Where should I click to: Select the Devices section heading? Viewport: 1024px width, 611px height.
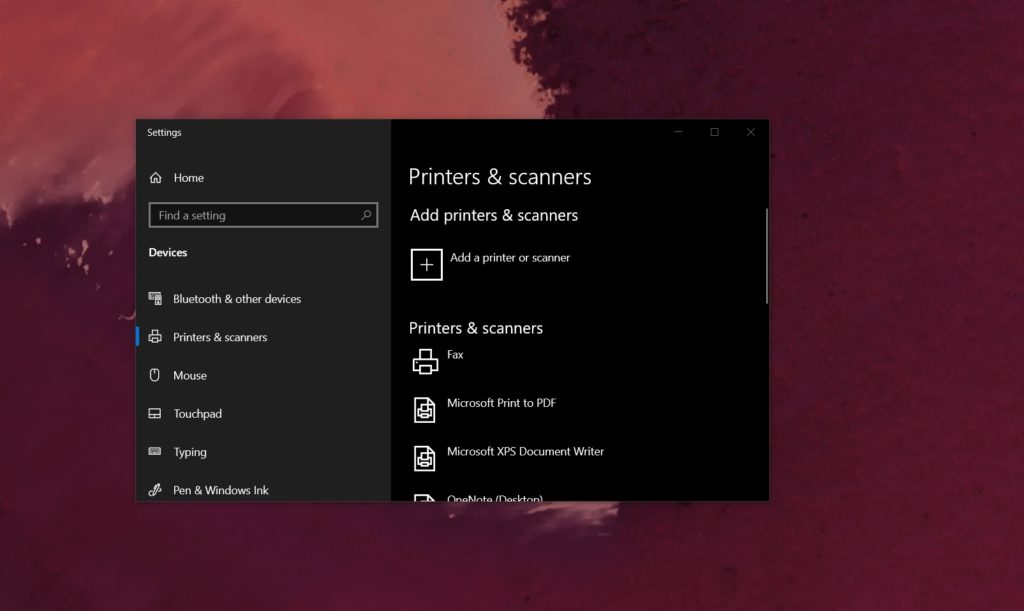pyautogui.click(x=167, y=252)
